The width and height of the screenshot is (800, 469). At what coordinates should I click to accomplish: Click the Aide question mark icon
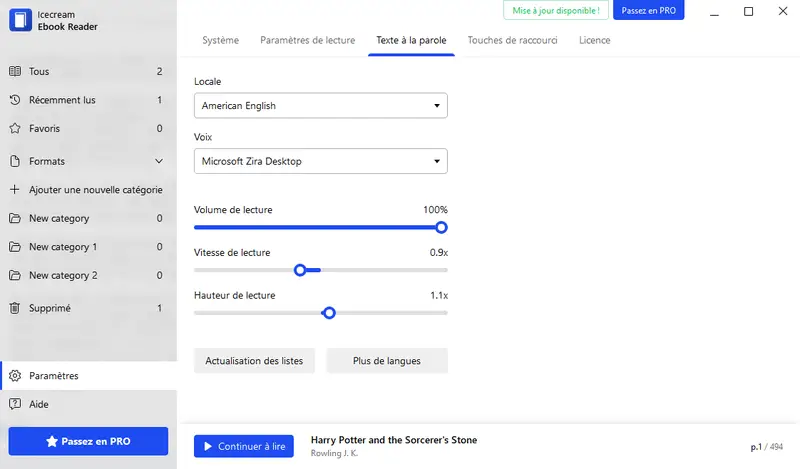(15, 404)
